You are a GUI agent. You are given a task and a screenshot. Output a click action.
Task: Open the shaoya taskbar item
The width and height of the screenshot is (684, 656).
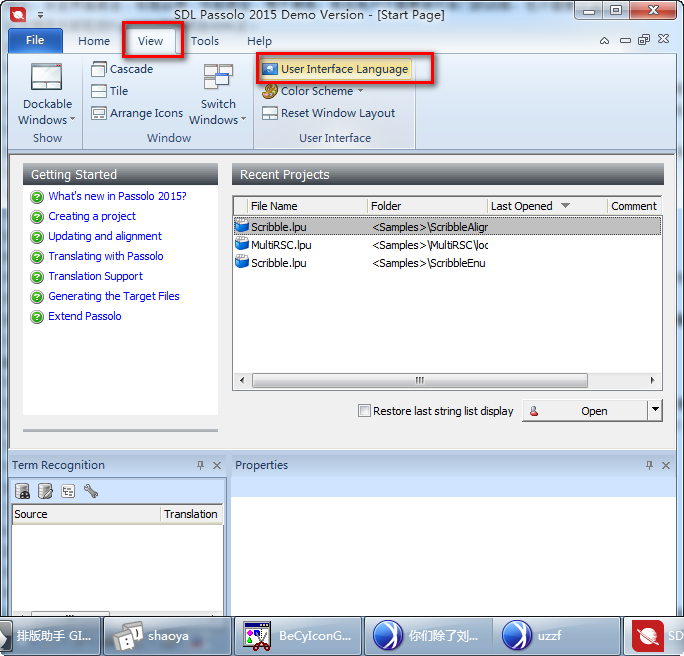(x=168, y=636)
